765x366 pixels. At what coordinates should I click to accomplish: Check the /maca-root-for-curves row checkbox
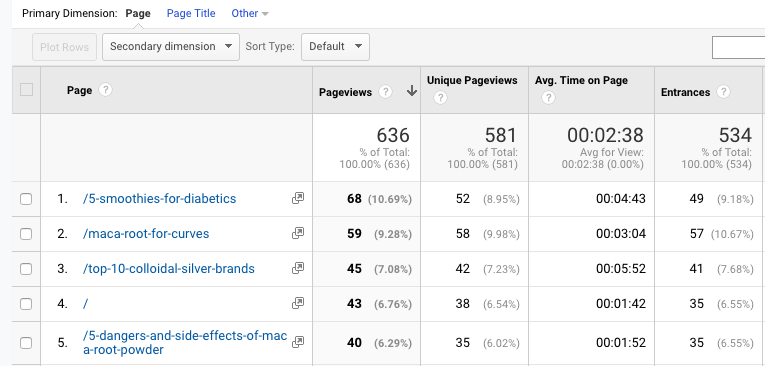[26, 234]
